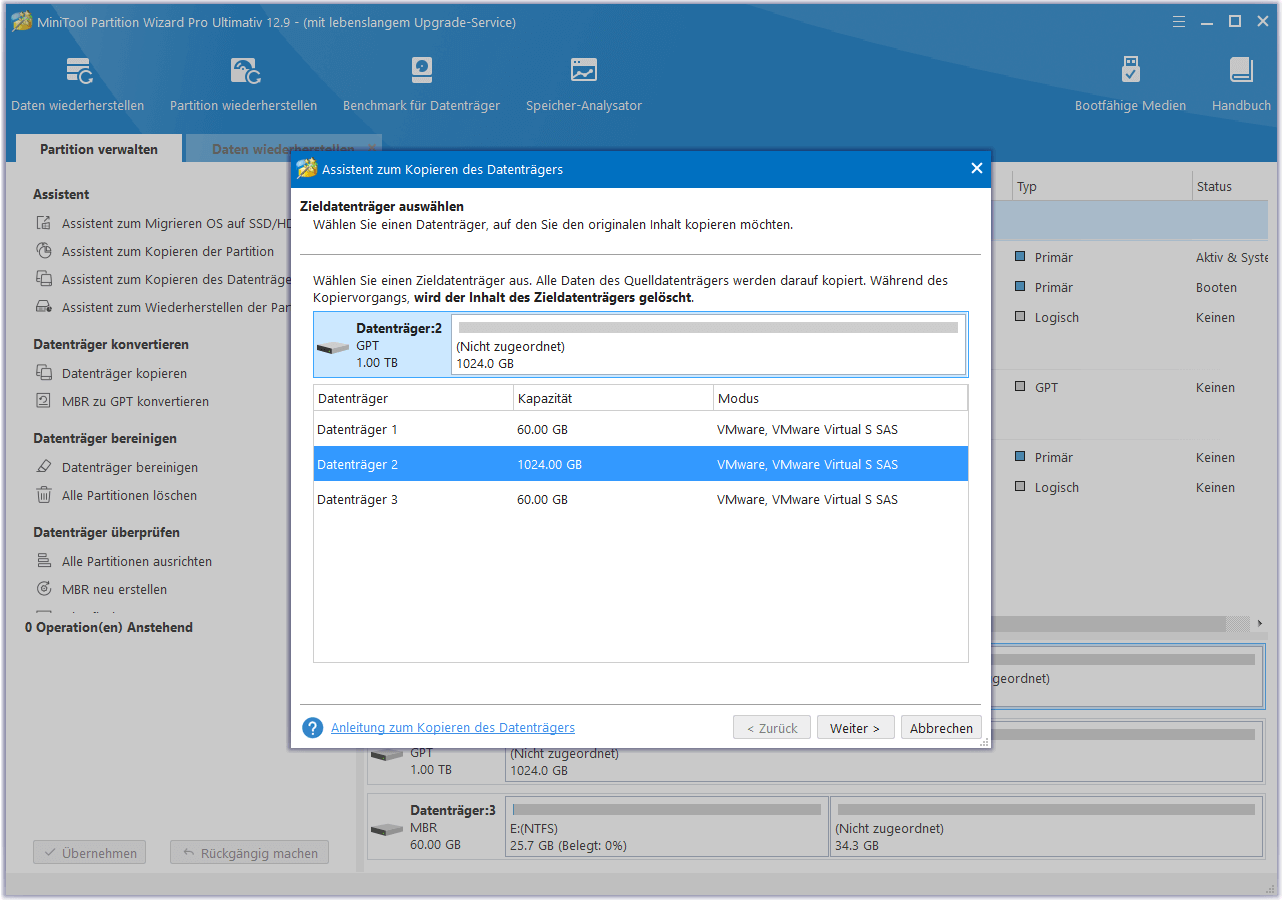1284x902 pixels.
Task: Click Rückgängig machen button
Action: tap(249, 853)
